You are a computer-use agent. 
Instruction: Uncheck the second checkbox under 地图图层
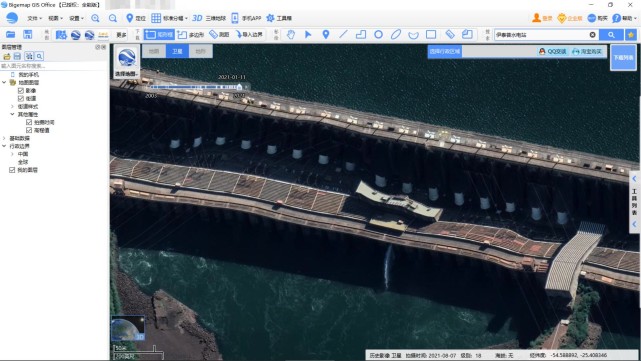tap(21, 99)
